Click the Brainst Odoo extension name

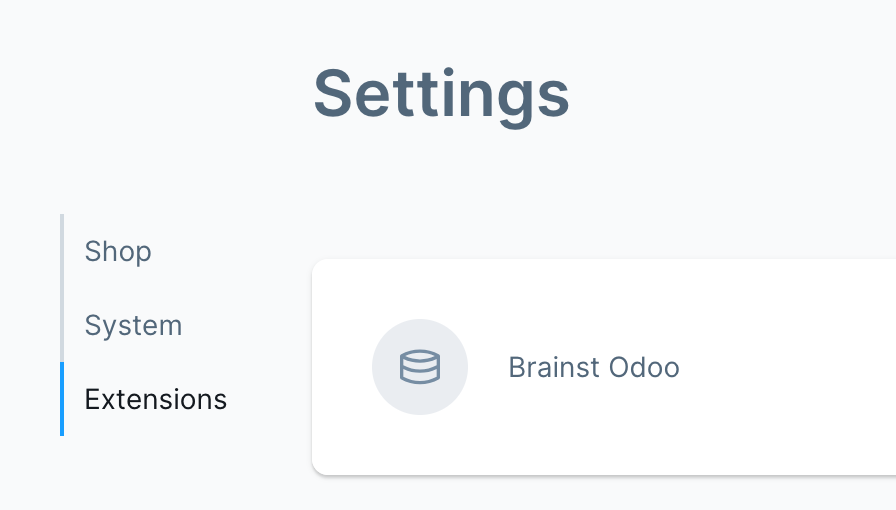click(594, 367)
